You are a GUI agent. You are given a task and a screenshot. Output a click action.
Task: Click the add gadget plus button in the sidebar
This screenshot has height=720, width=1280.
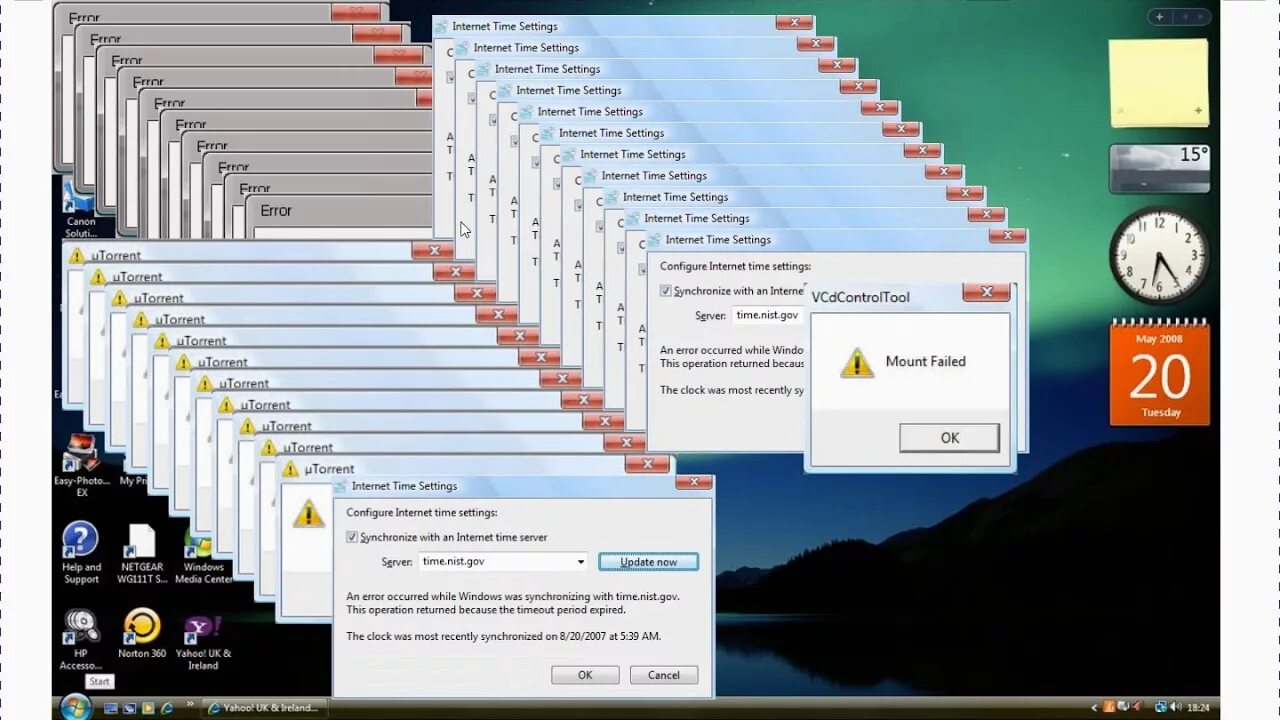tap(1160, 17)
